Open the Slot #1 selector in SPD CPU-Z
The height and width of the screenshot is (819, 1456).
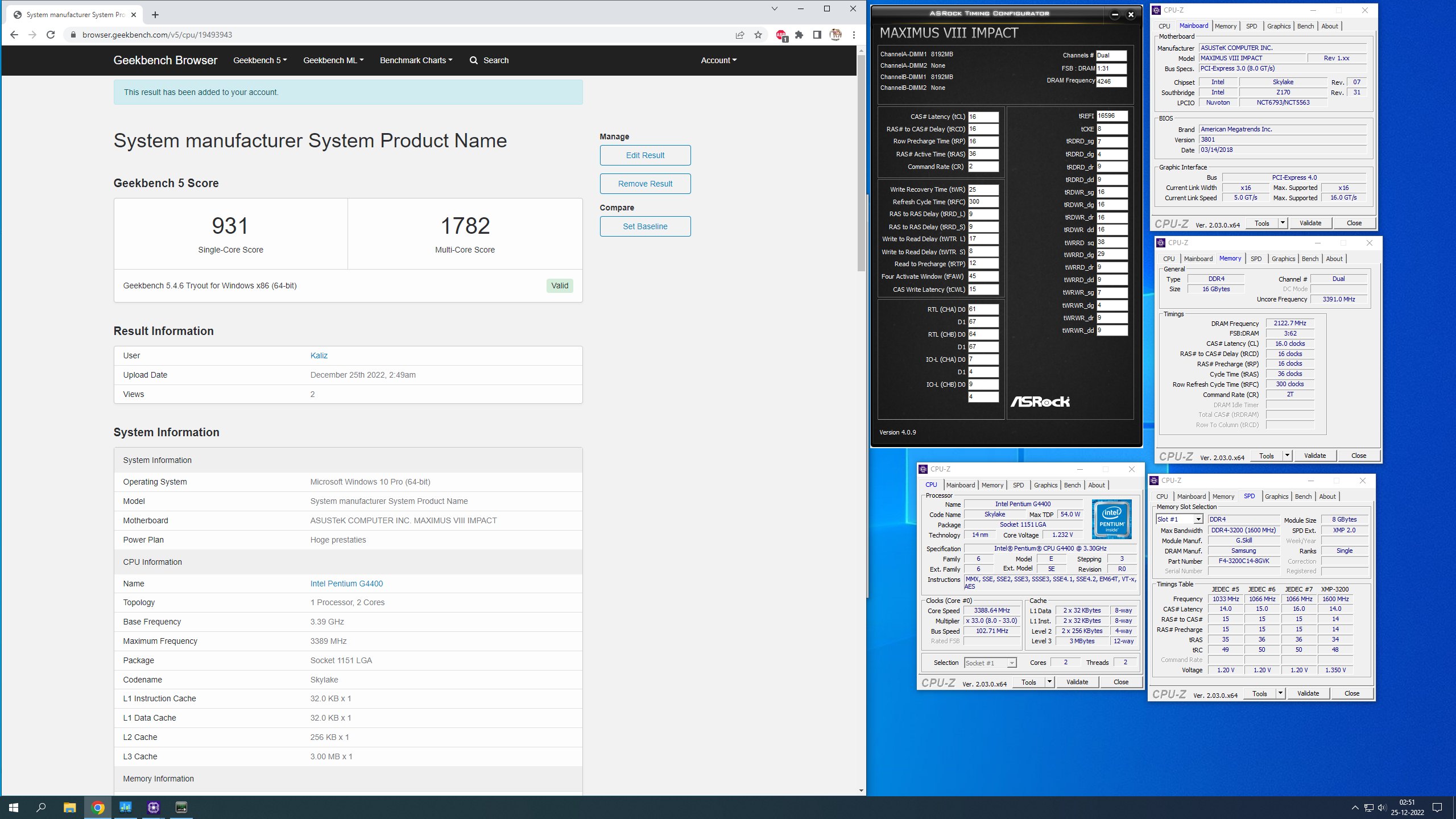pos(1180,519)
